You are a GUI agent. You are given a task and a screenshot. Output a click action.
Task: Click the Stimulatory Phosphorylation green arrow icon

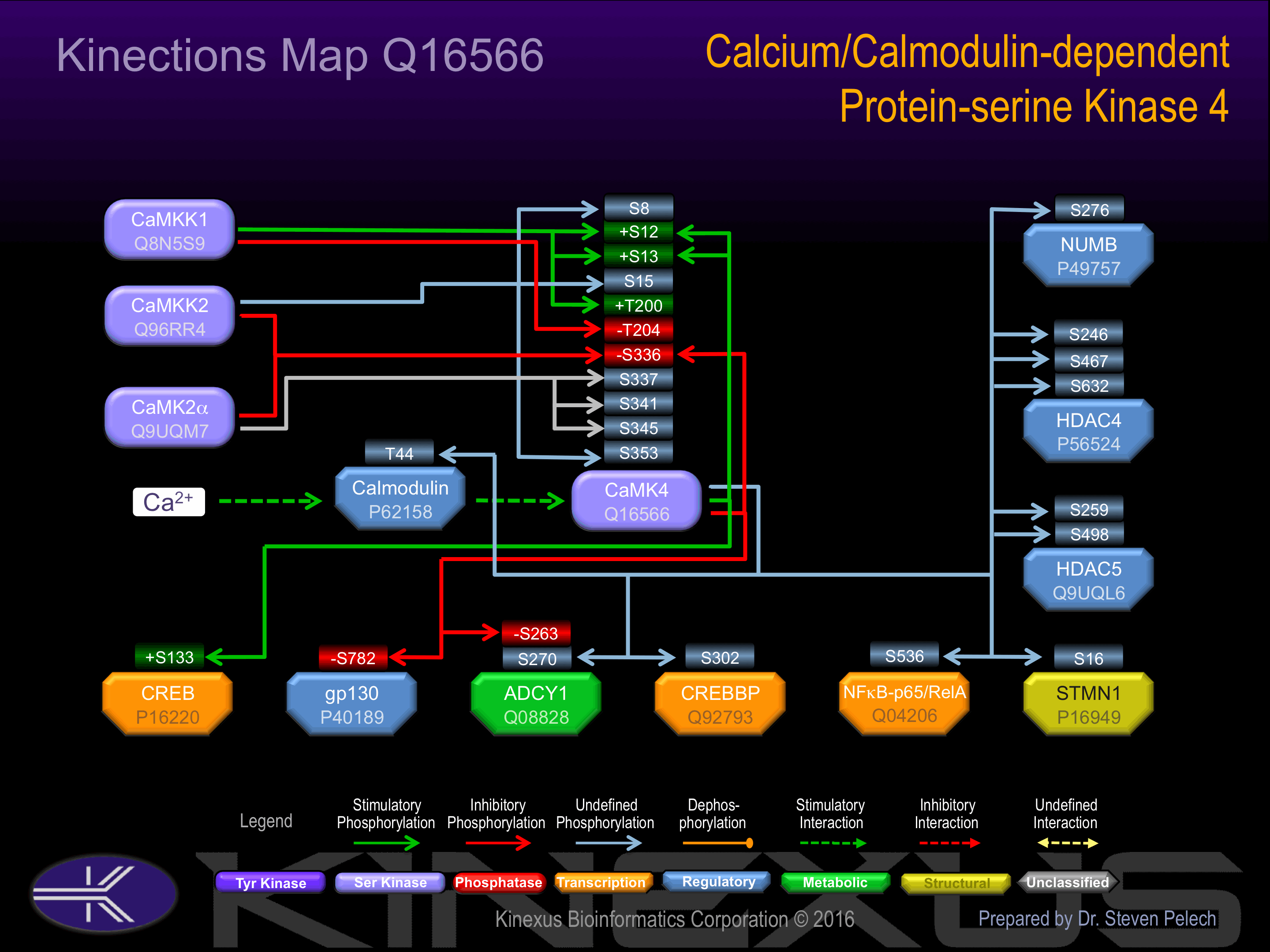tap(387, 843)
